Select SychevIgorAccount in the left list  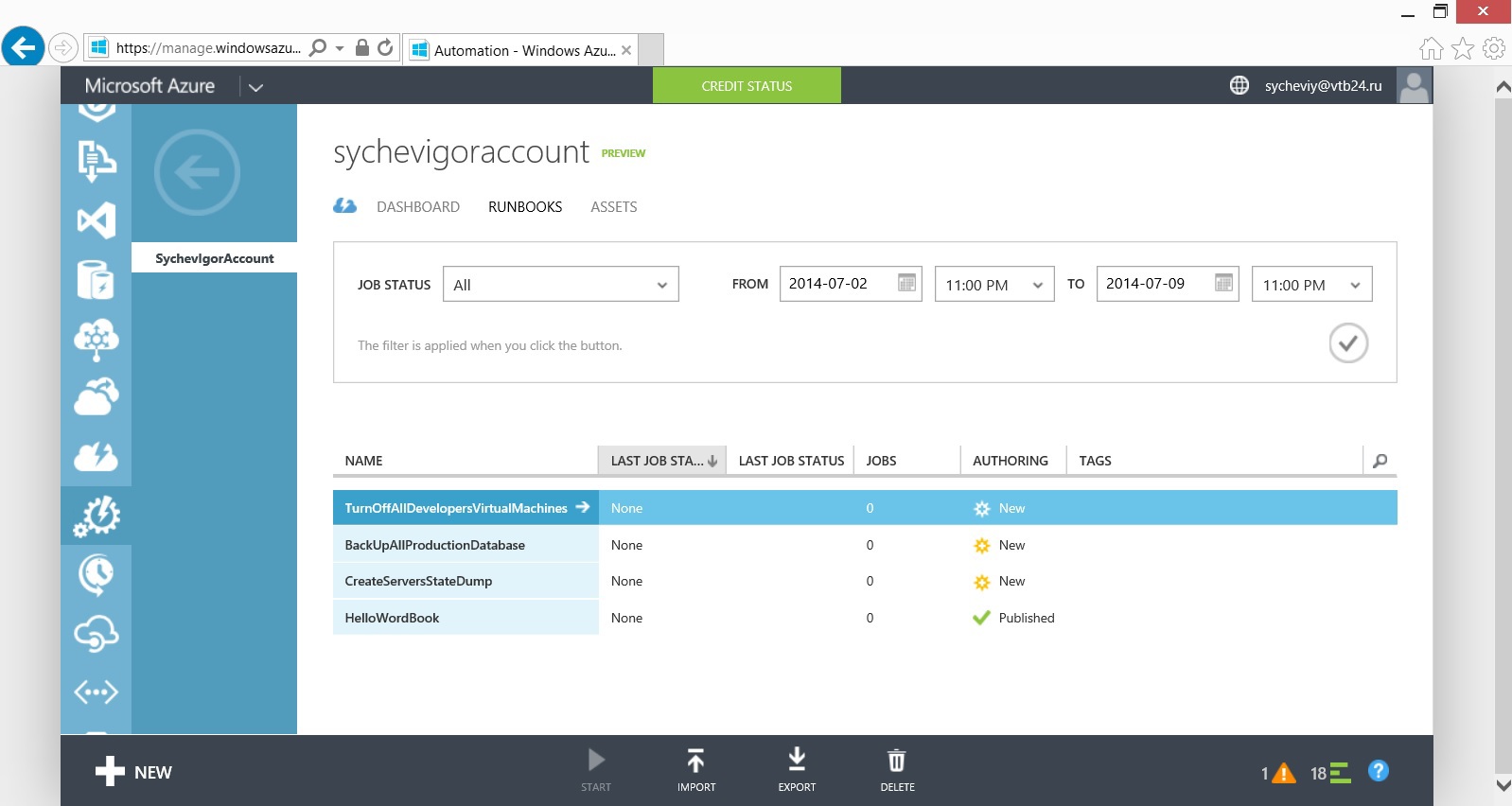(214, 258)
